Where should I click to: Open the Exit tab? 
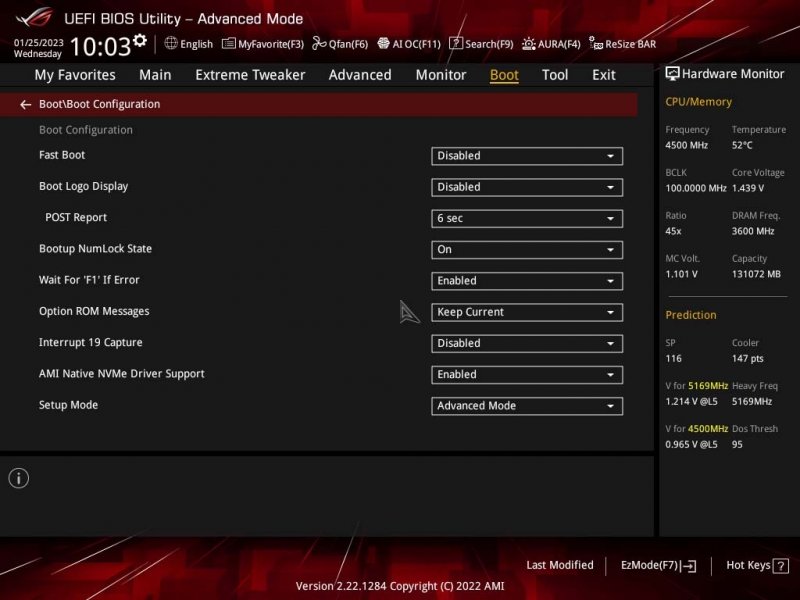[x=604, y=75]
